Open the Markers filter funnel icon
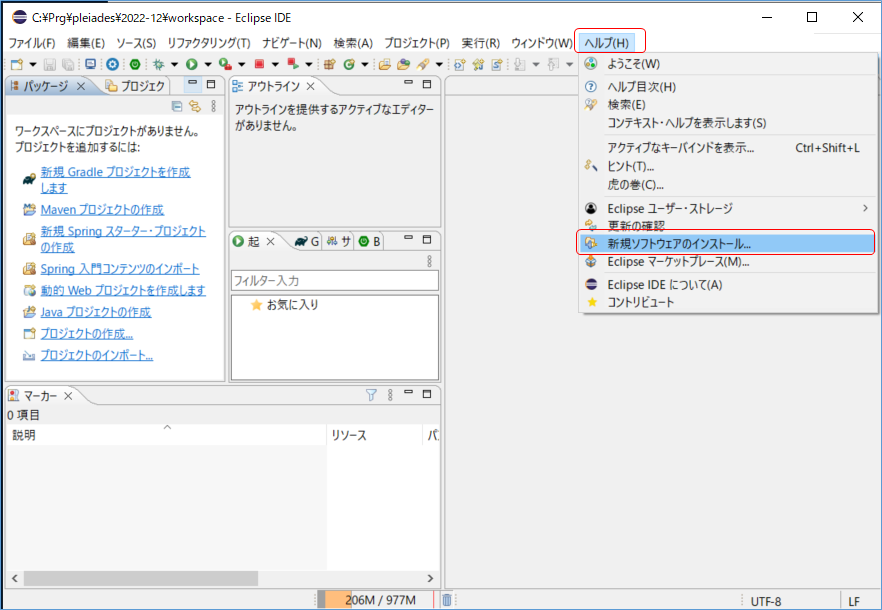 [x=371, y=395]
